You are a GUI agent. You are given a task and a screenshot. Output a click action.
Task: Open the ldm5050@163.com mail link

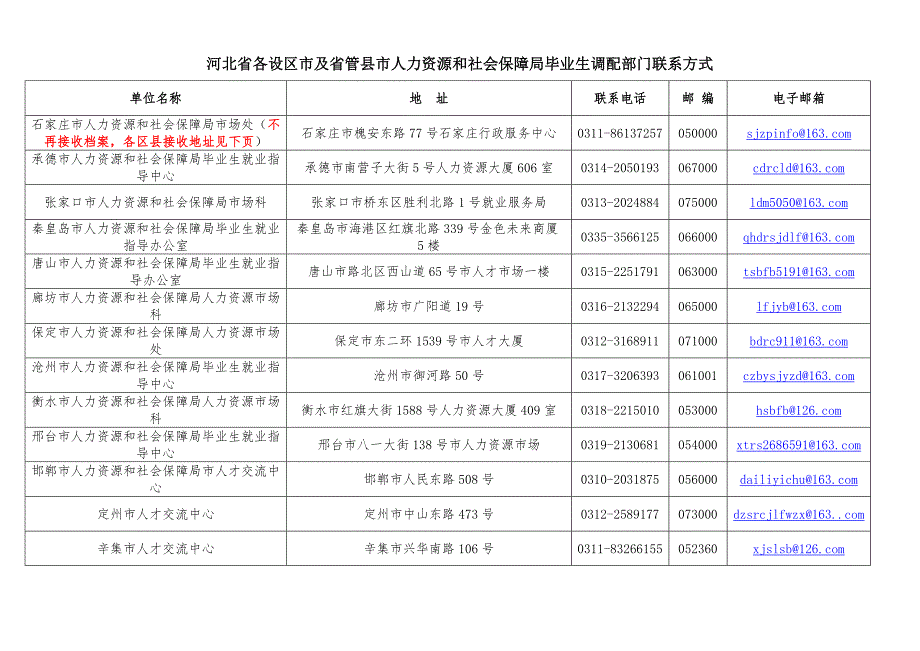tap(798, 203)
